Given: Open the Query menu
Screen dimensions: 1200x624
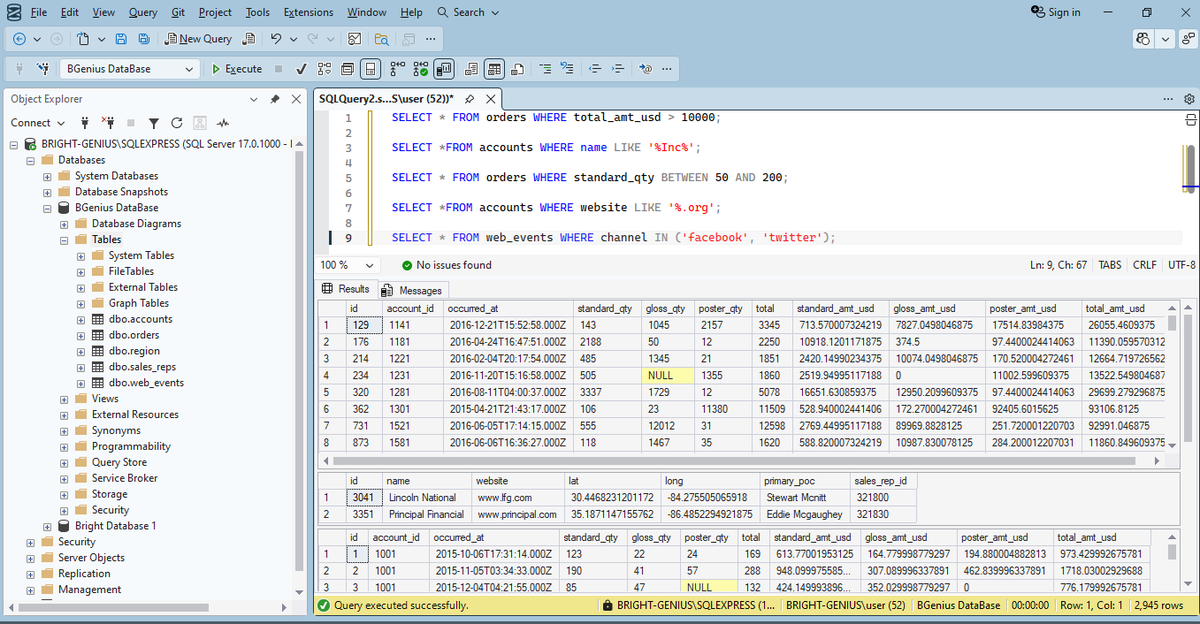Looking at the screenshot, I should (x=142, y=12).
